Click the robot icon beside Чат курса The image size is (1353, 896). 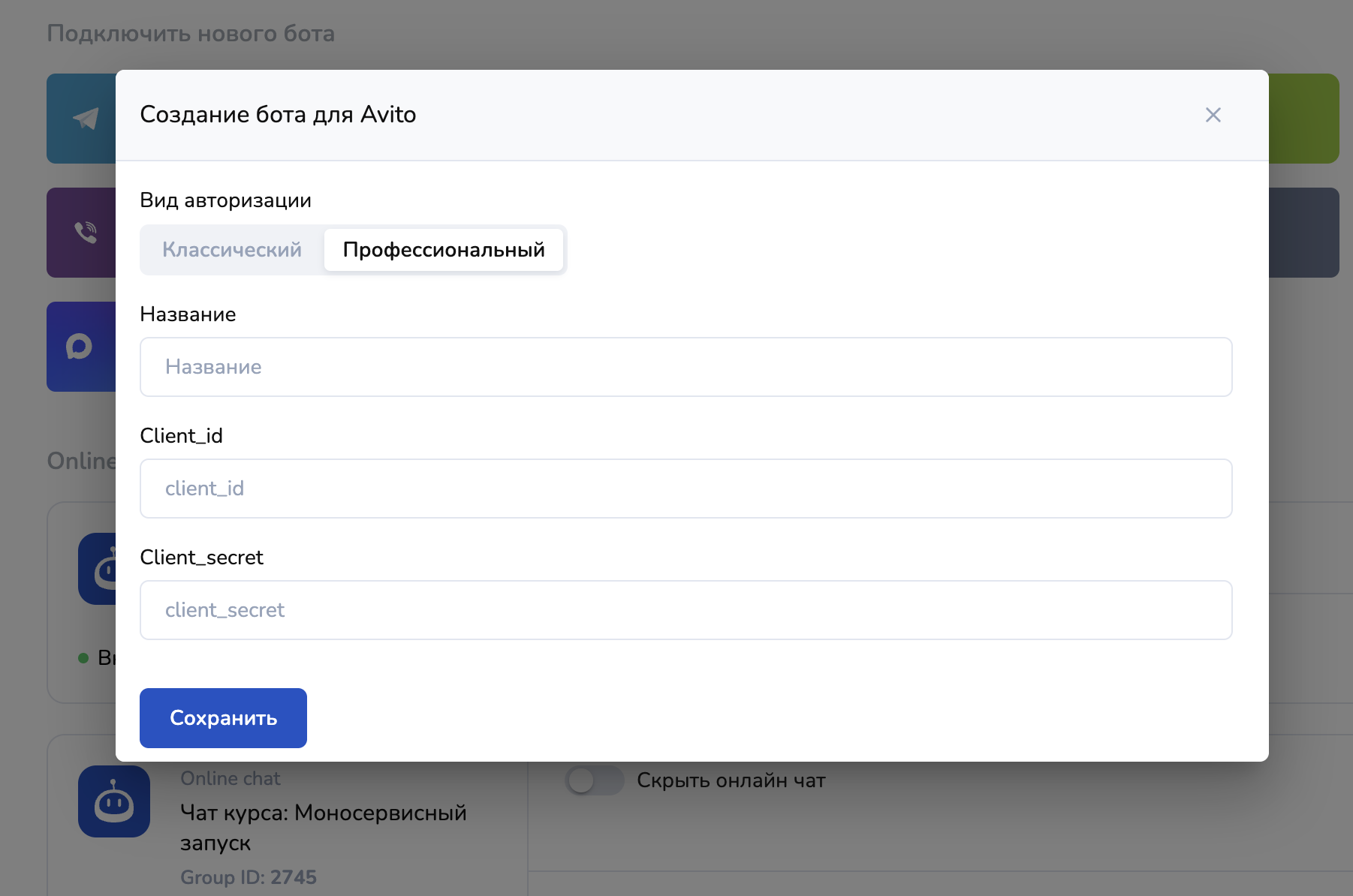click(114, 801)
